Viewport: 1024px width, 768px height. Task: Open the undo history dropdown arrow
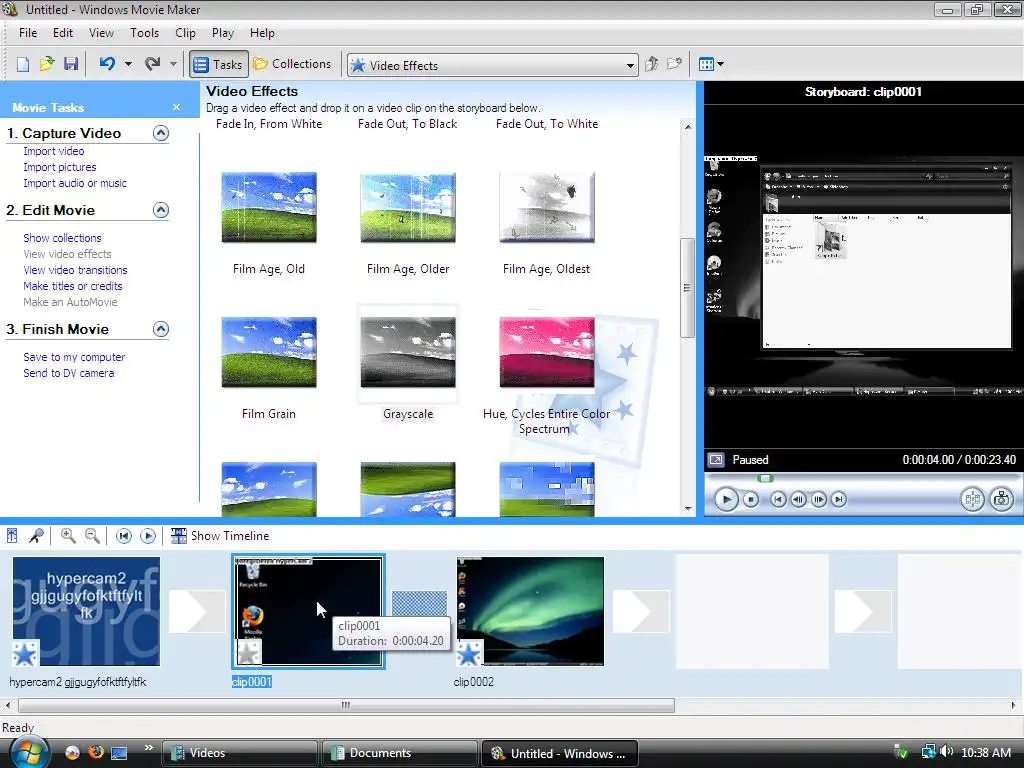click(128, 64)
